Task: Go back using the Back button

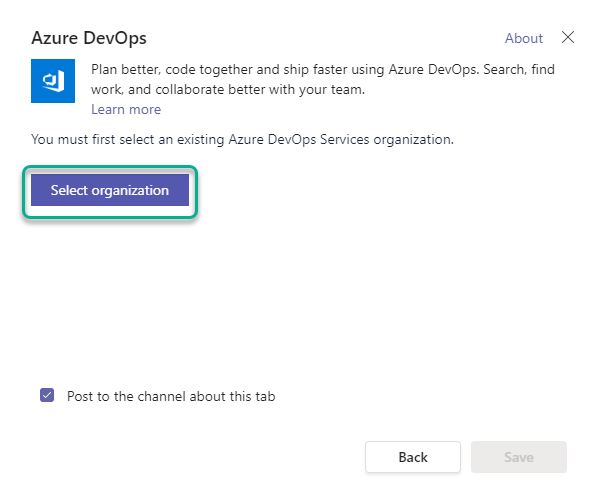Action: point(413,457)
